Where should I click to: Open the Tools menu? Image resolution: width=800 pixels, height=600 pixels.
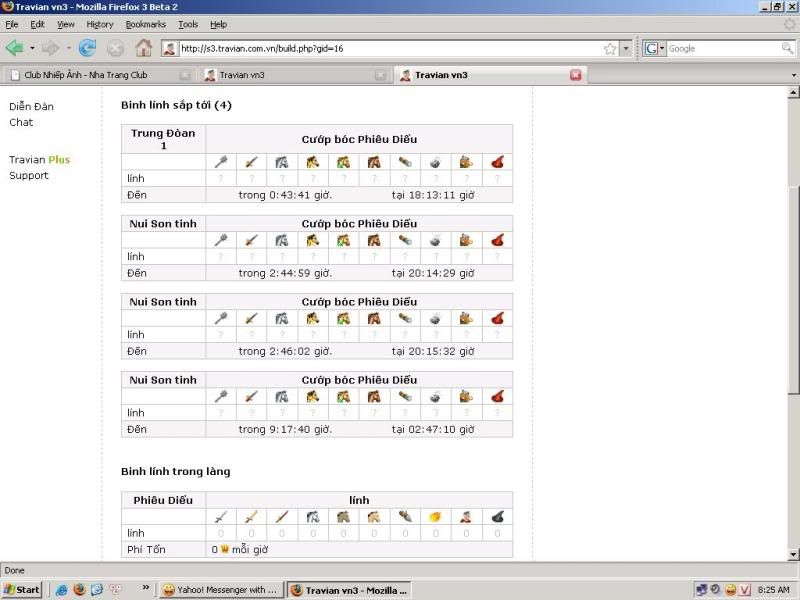188,24
